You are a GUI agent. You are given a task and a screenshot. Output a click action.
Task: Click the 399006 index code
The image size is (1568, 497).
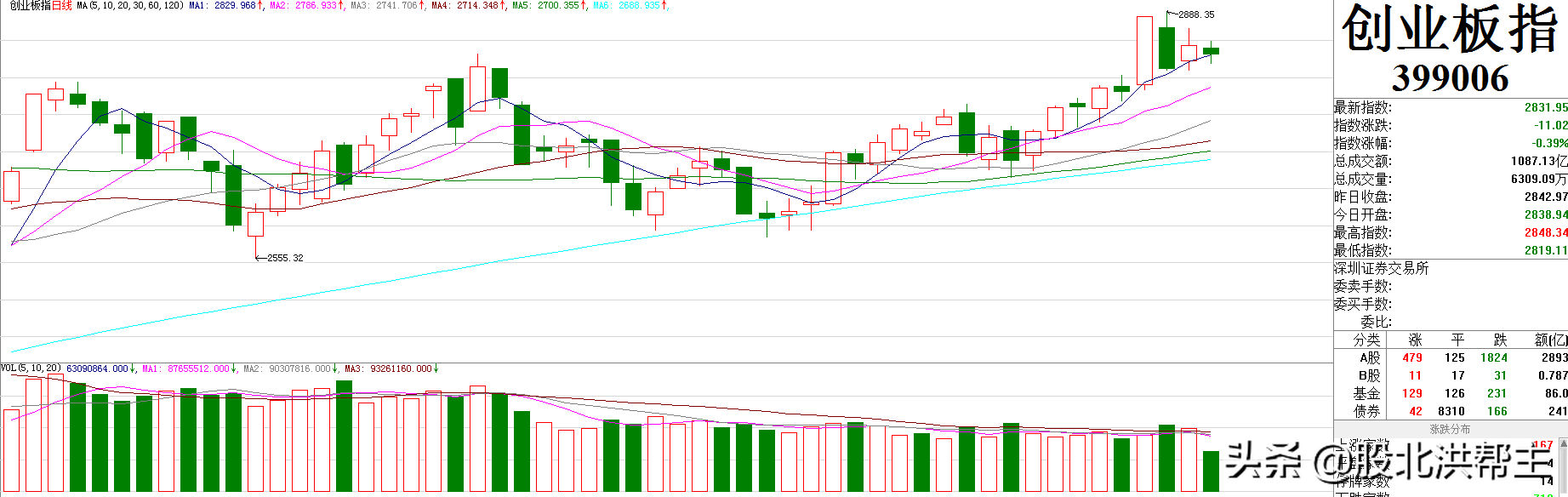pos(1450,78)
